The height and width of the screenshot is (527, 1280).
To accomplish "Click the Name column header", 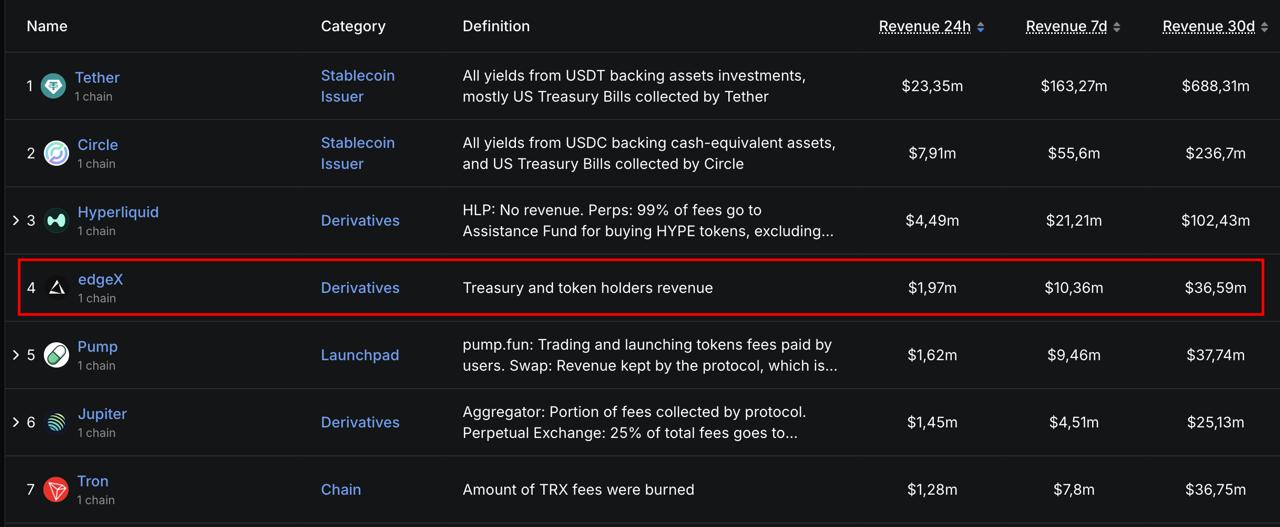I will [47, 26].
